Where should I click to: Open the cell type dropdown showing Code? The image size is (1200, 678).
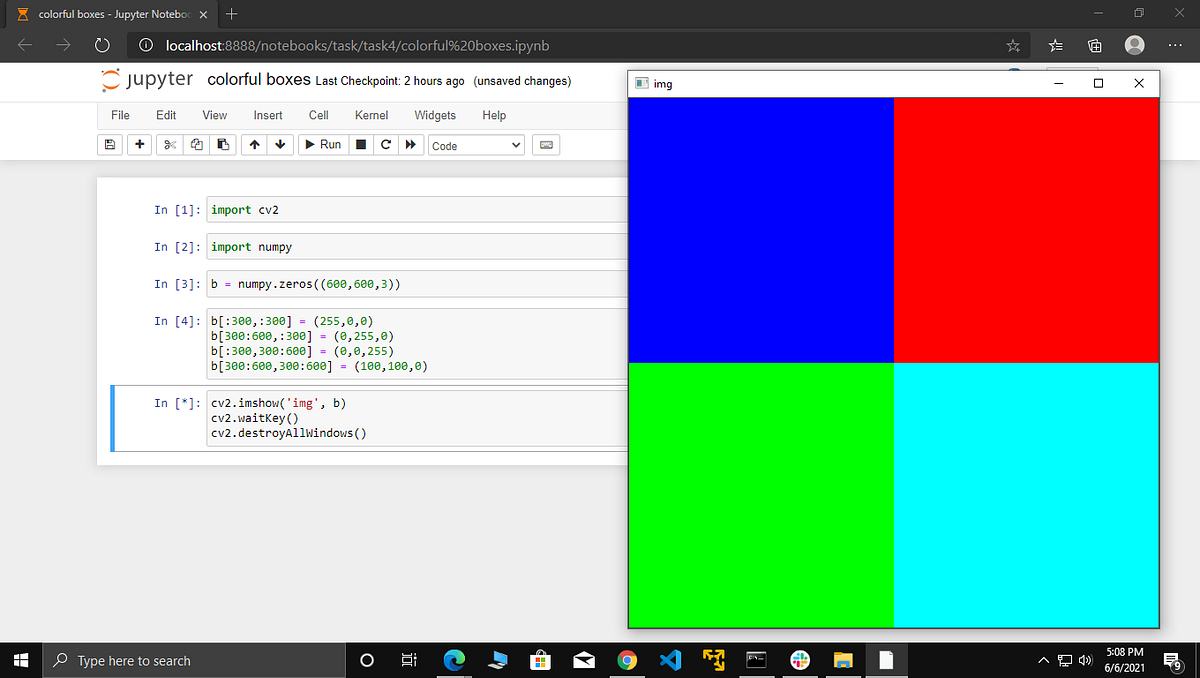(475, 144)
